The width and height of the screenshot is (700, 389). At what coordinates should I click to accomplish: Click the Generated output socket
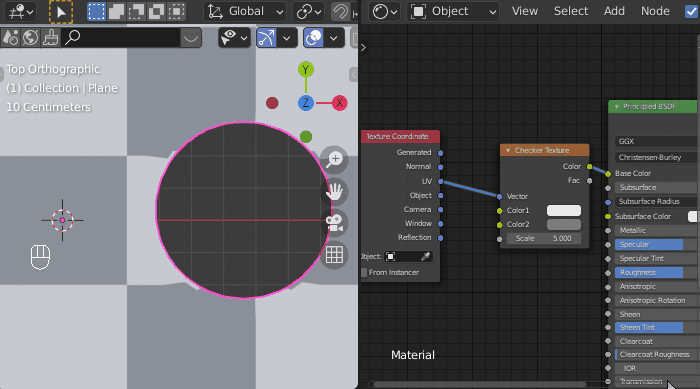coord(440,153)
